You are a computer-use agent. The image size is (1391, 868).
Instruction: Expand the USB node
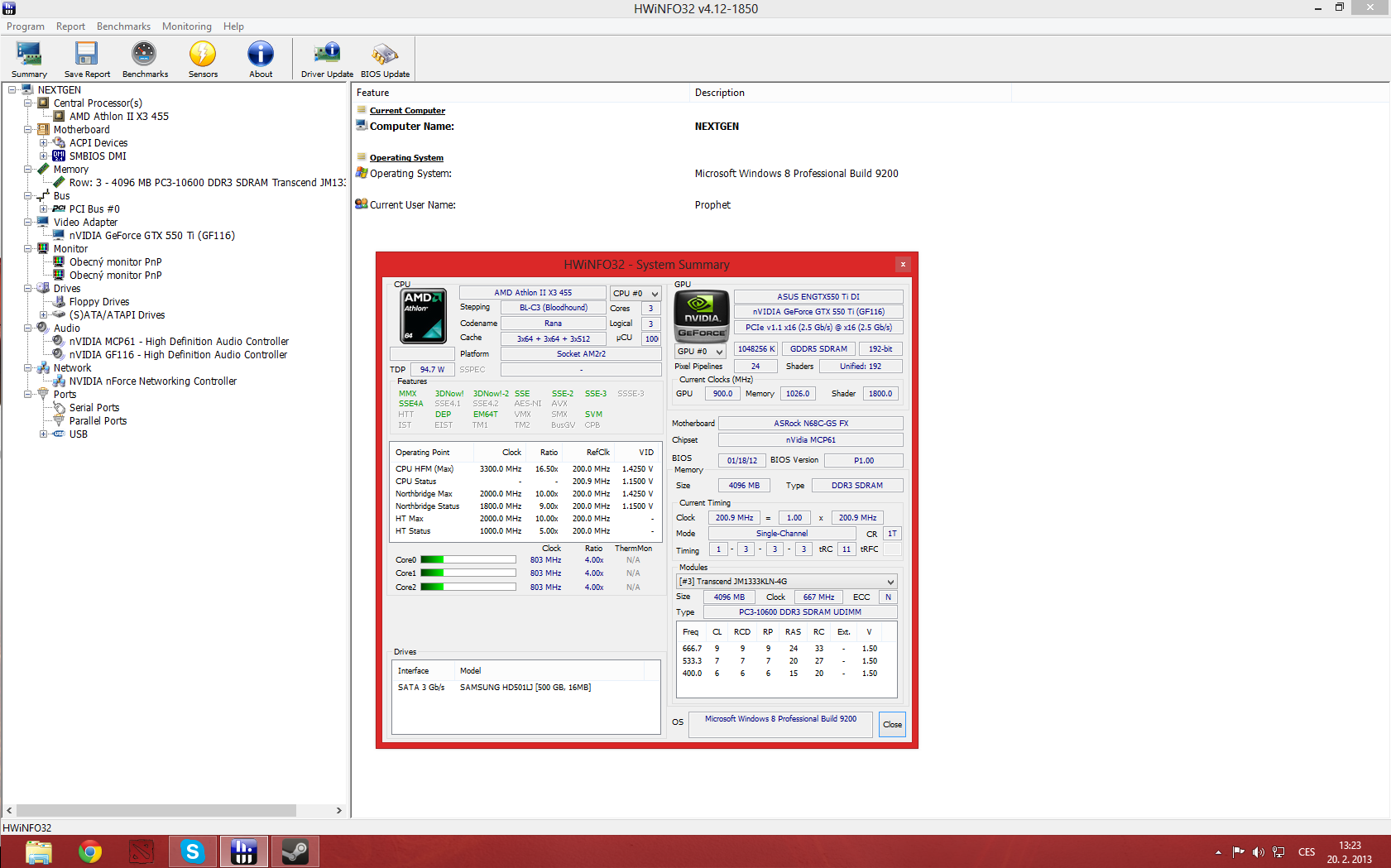(43, 434)
